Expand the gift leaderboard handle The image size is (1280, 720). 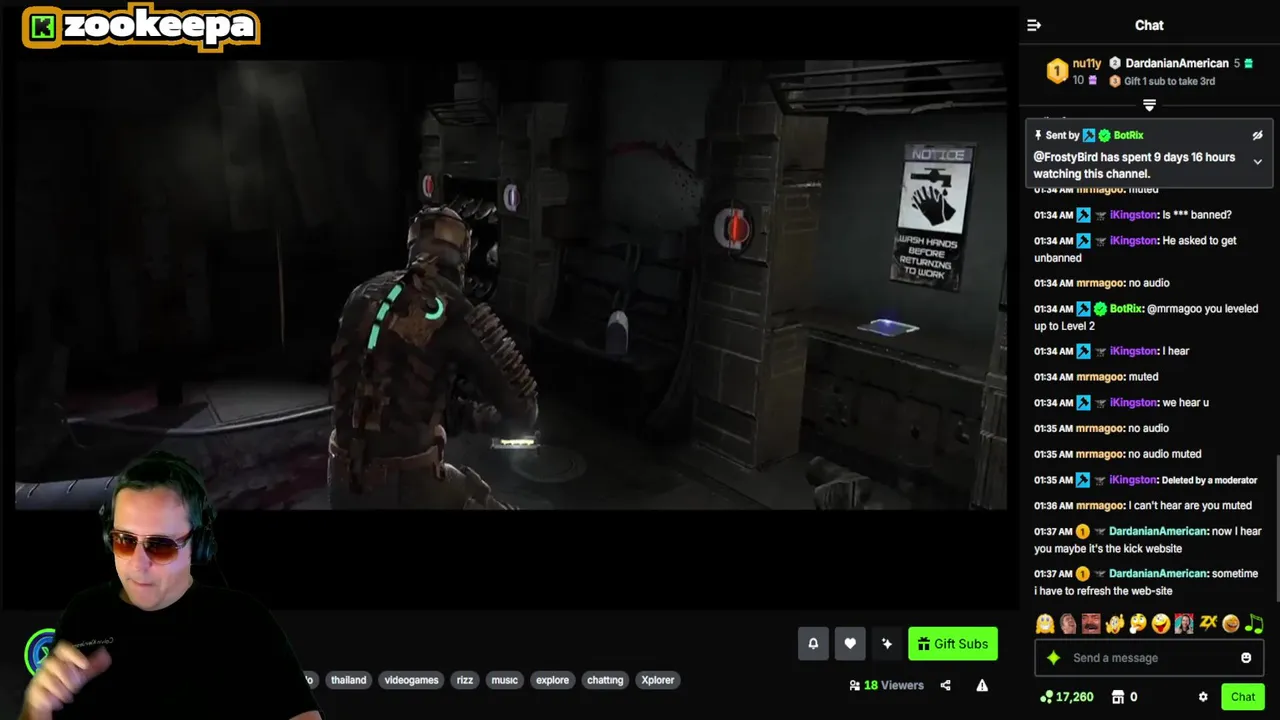click(x=1149, y=105)
